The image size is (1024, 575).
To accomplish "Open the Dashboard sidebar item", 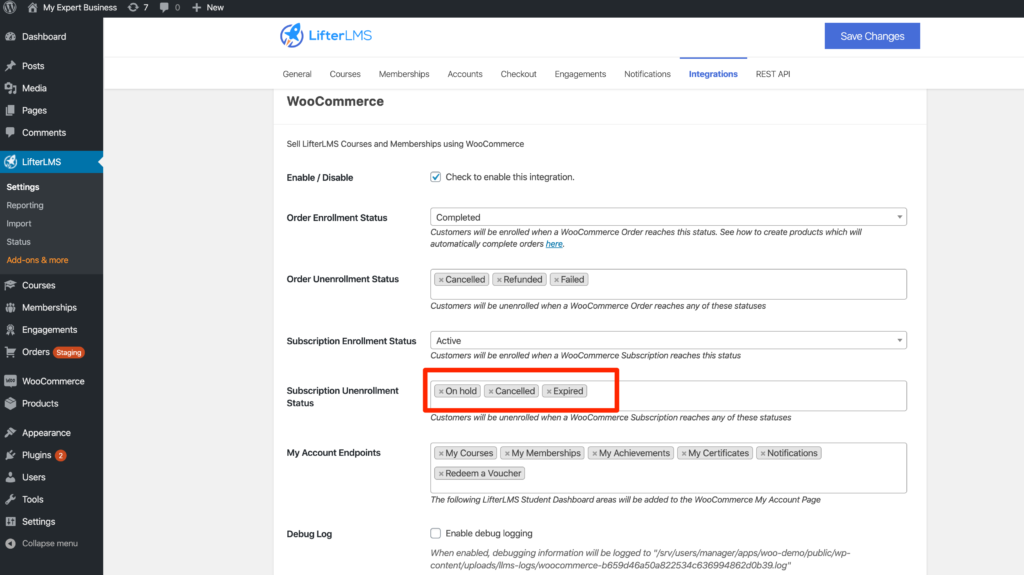I will 43,37.
